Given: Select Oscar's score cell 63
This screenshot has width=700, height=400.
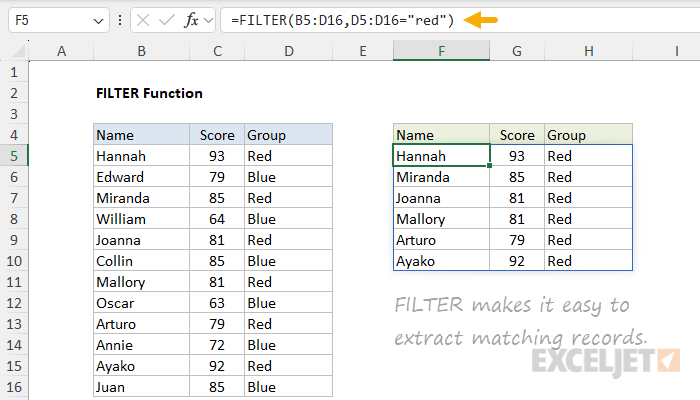Looking at the screenshot, I should [217, 303].
